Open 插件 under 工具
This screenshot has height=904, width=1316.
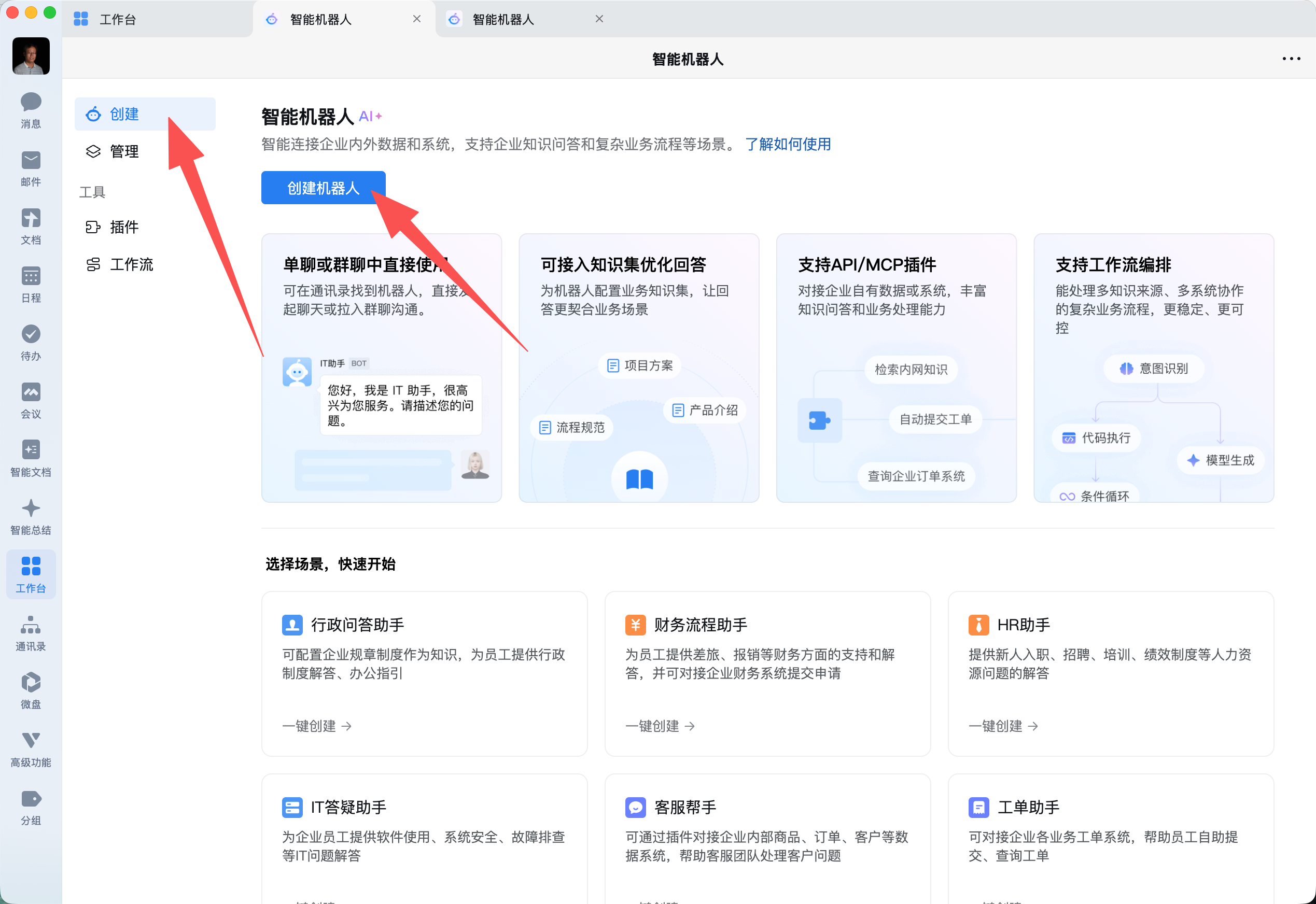tap(145, 227)
